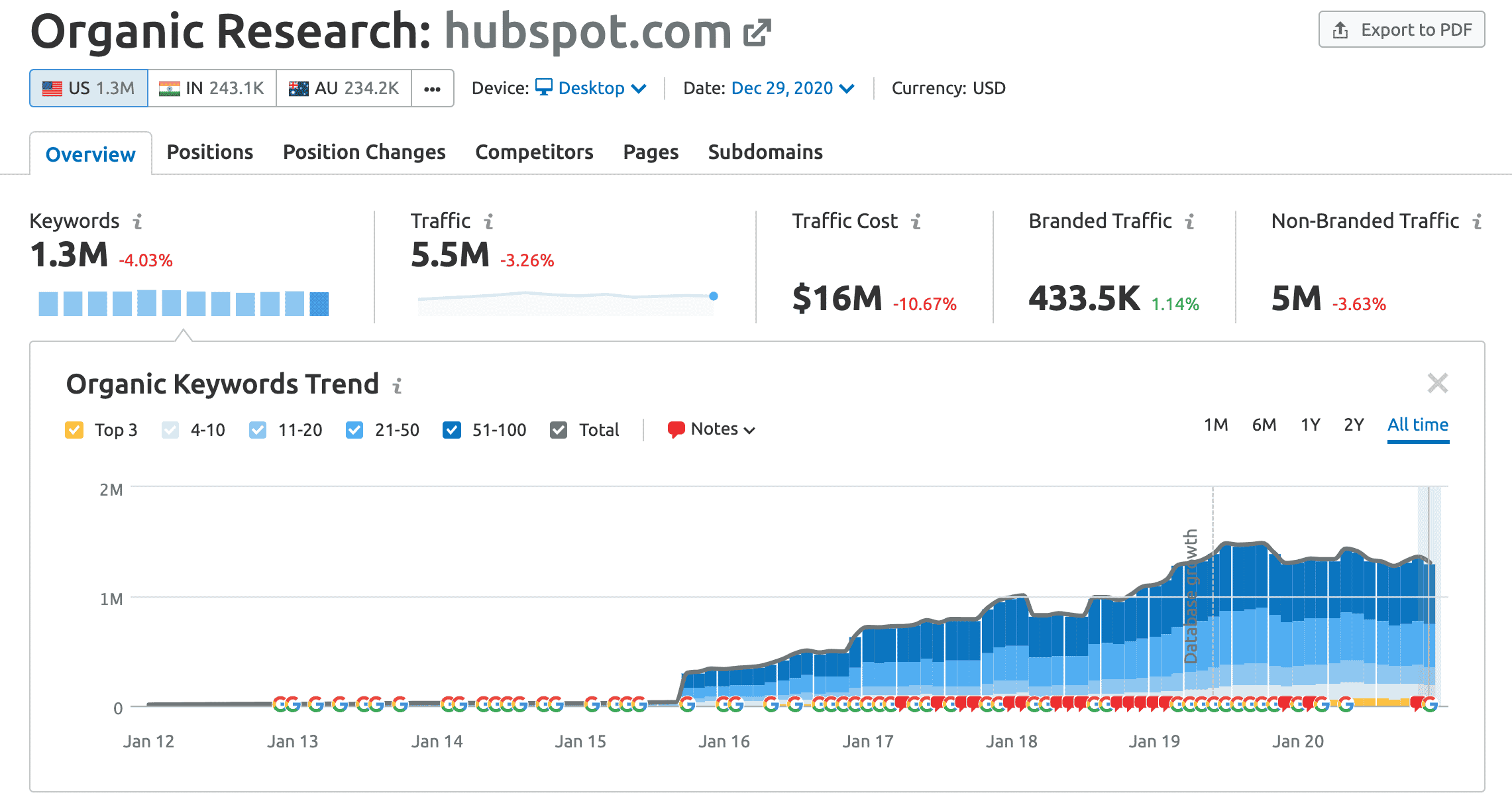Viewport: 1512px width, 811px height.
Task: Click the India flag icon
Action: 170,88
